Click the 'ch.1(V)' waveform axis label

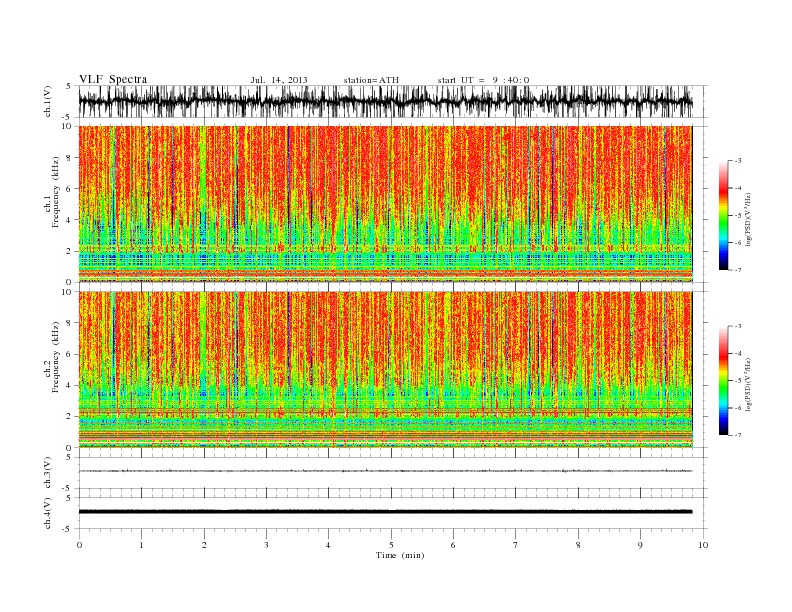[x=48, y=101]
